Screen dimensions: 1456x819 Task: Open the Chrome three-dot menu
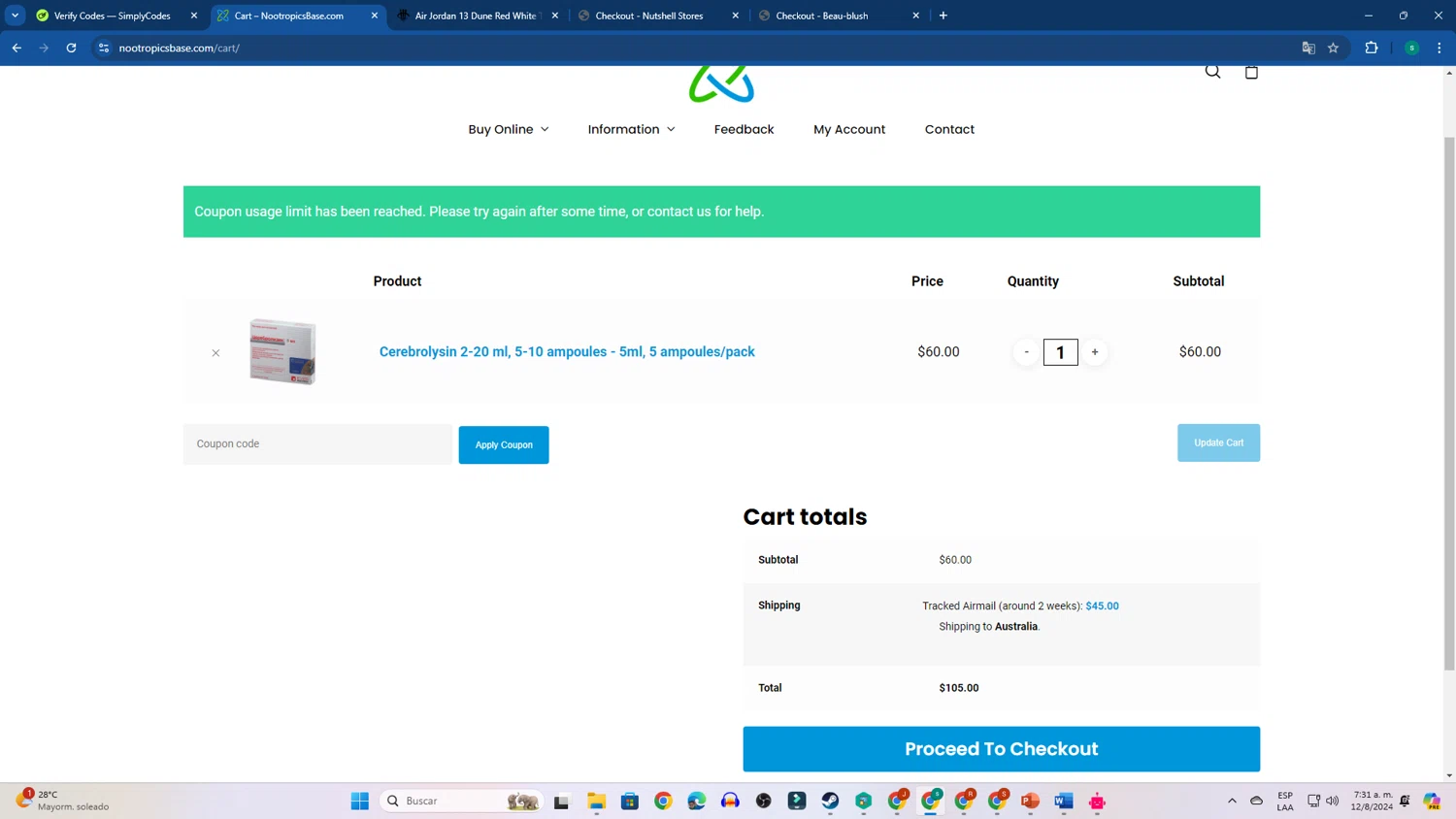click(x=1439, y=48)
